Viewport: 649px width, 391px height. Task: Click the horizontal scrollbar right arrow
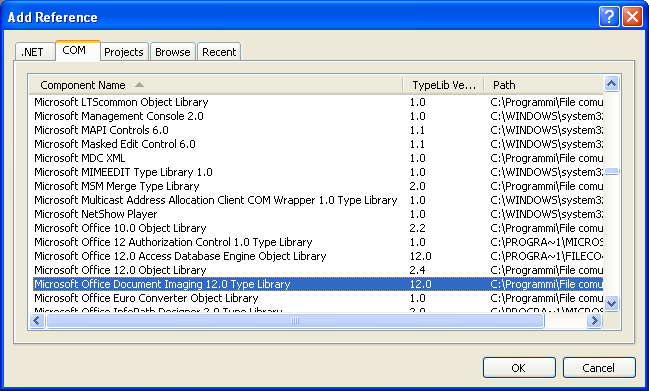point(595,321)
